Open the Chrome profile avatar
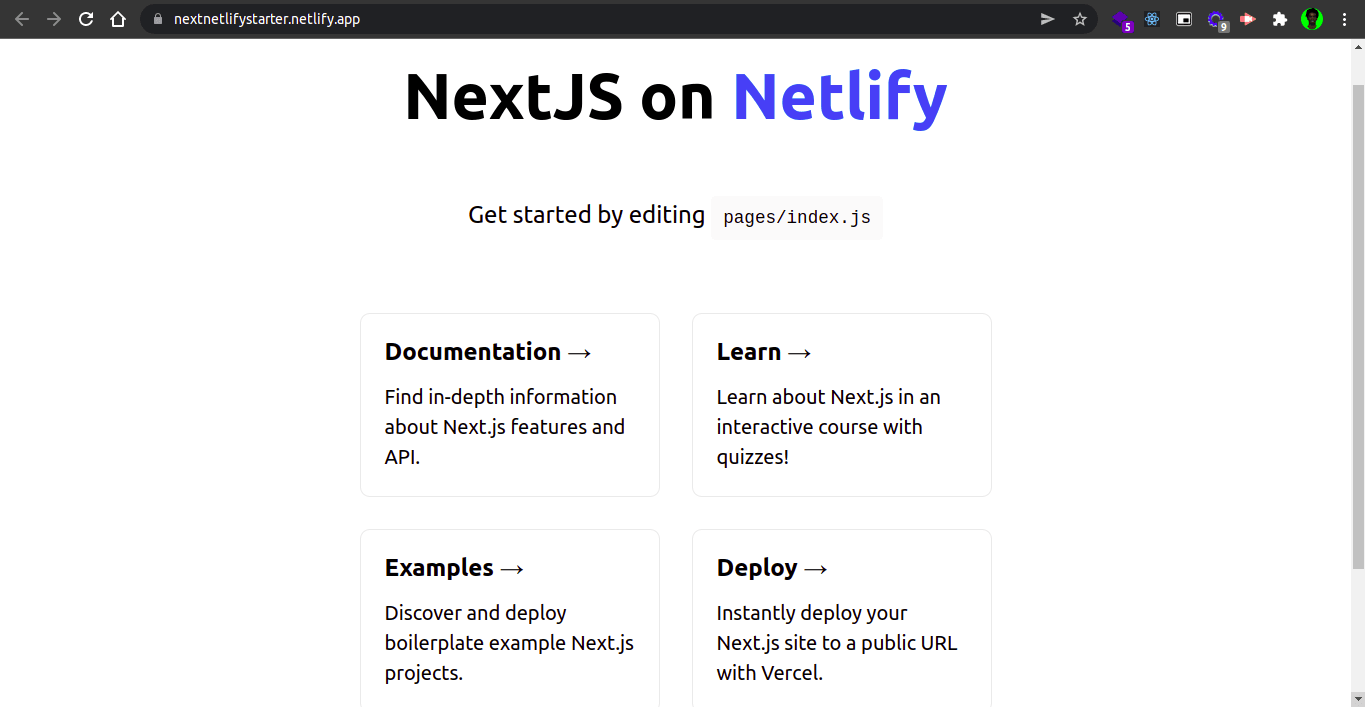Viewport: 1365px width, 707px height. tap(1312, 19)
